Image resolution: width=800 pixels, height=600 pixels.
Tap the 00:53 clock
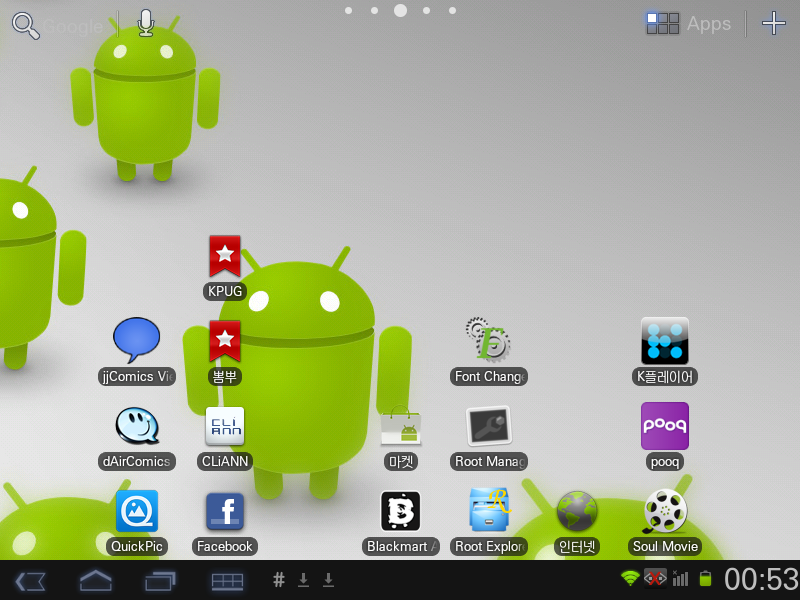(761, 580)
